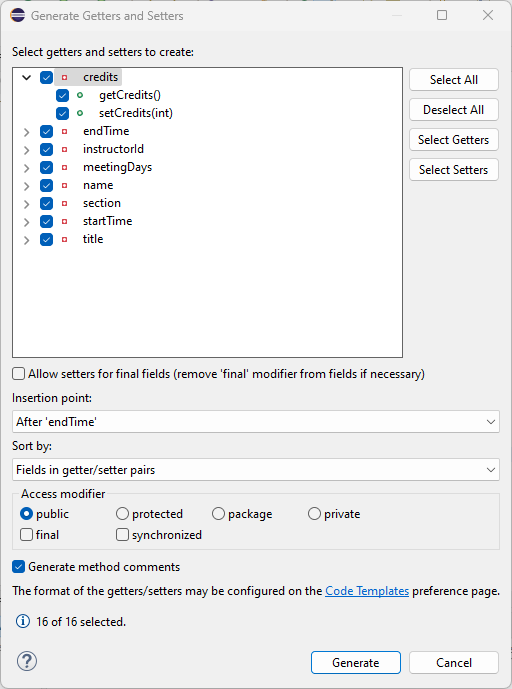Viewport: 512px width, 689px height.
Task: Expand the section tree node
Action: [x=27, y=204]
